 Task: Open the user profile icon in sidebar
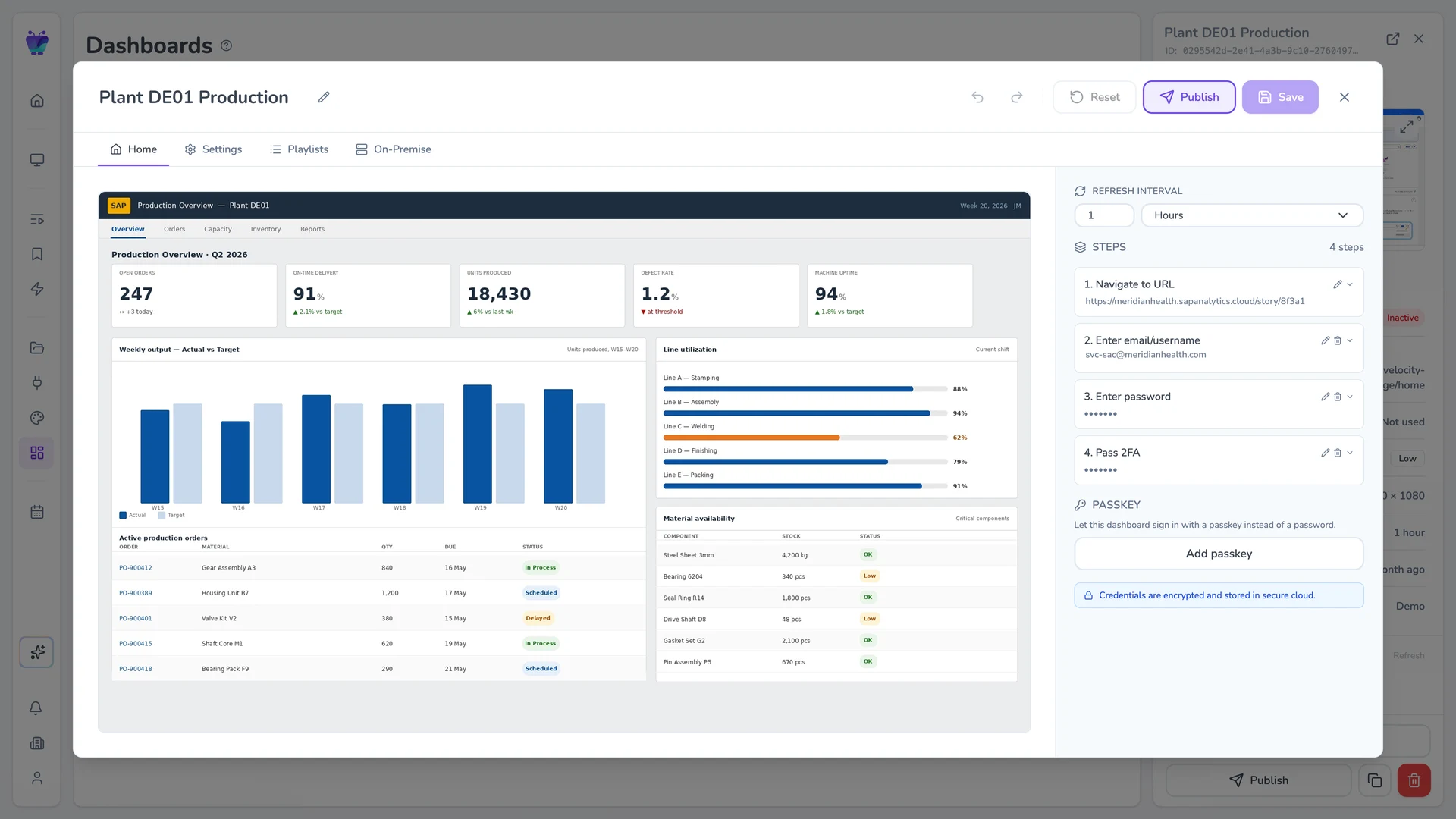pyautogui.click(x=37, y=778)
